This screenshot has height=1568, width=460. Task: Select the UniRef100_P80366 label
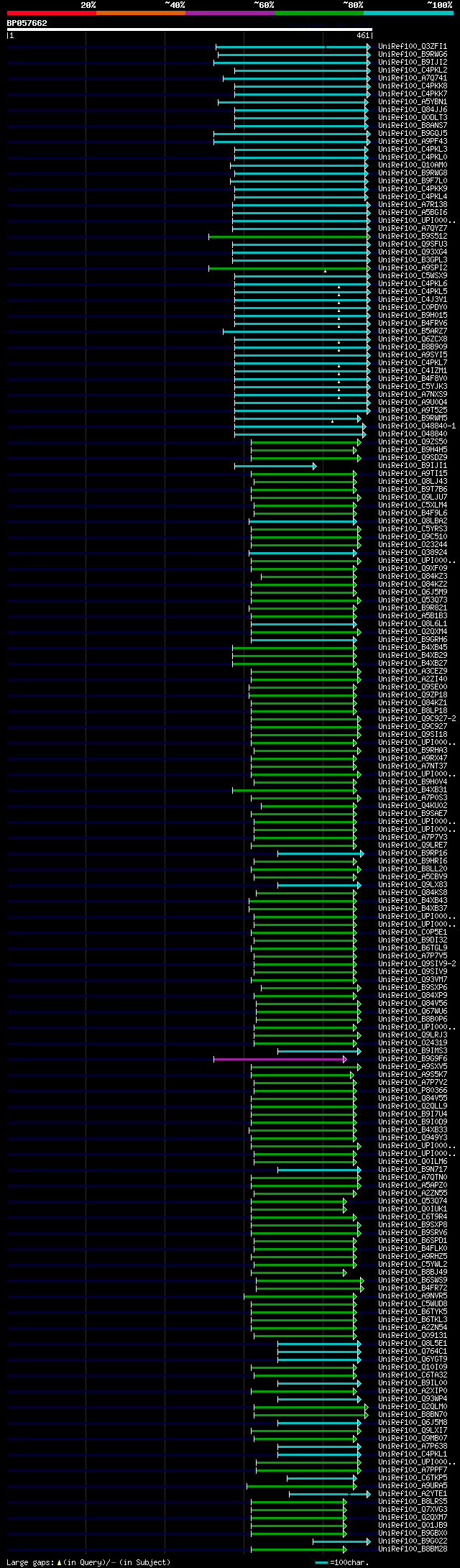tap(413, 1091)
